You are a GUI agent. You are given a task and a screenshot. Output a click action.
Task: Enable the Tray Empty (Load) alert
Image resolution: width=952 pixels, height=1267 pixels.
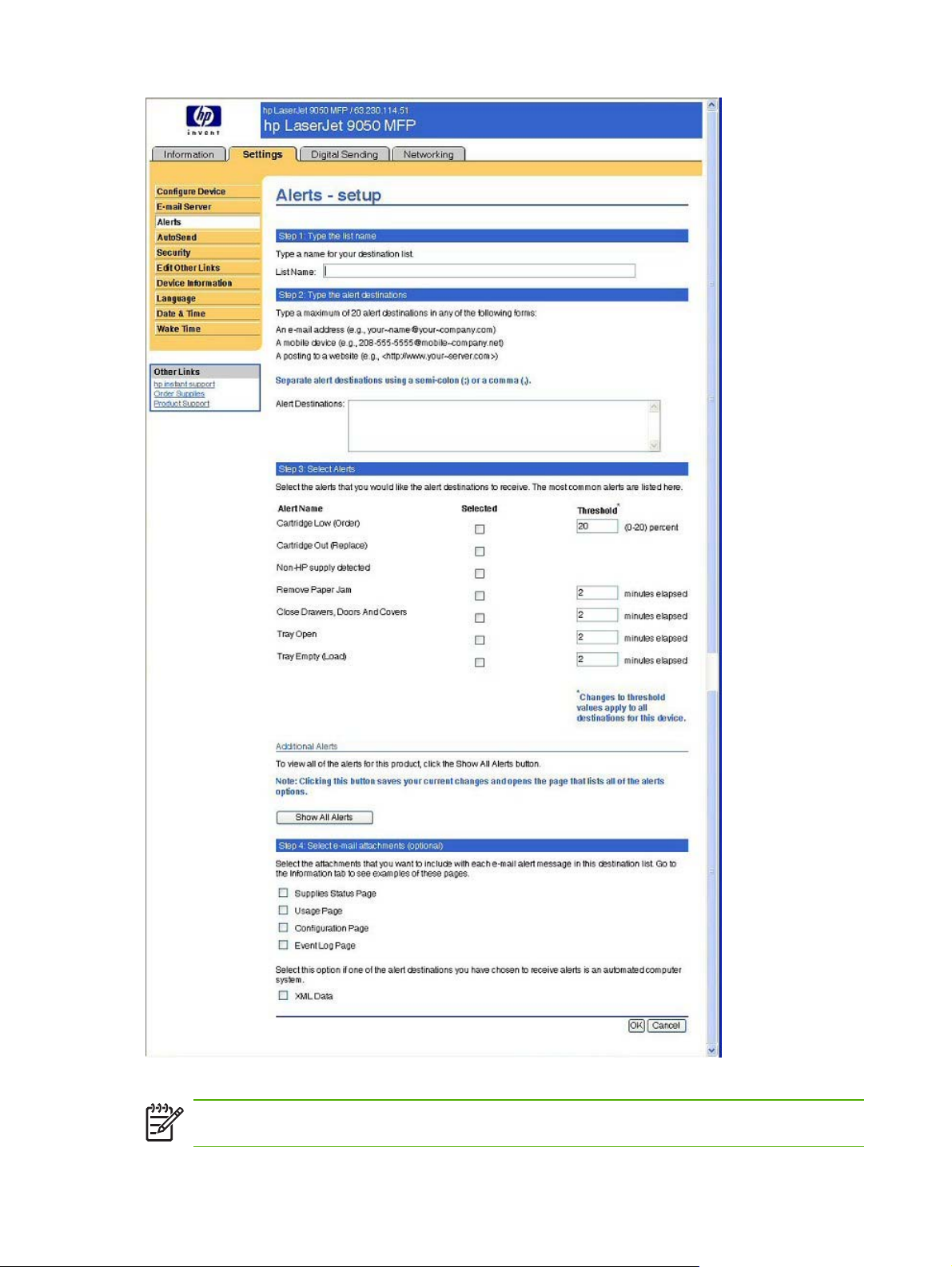pos(480,662)
